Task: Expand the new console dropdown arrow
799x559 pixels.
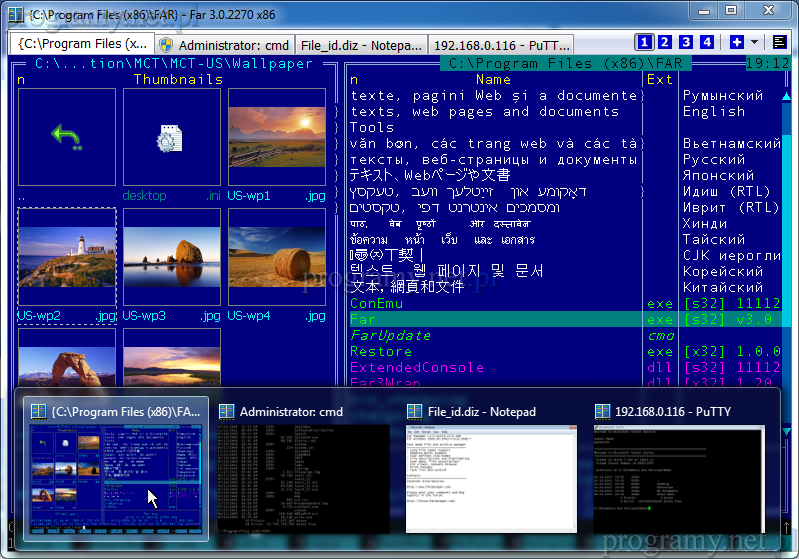Action: pyautogui.click(x=753, y=42)
